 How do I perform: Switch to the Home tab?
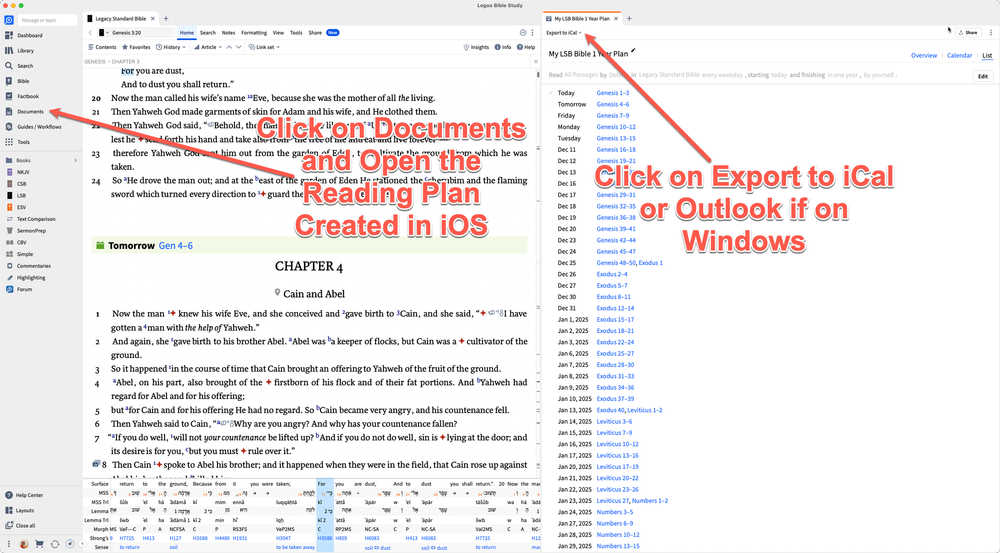(187, 33)
